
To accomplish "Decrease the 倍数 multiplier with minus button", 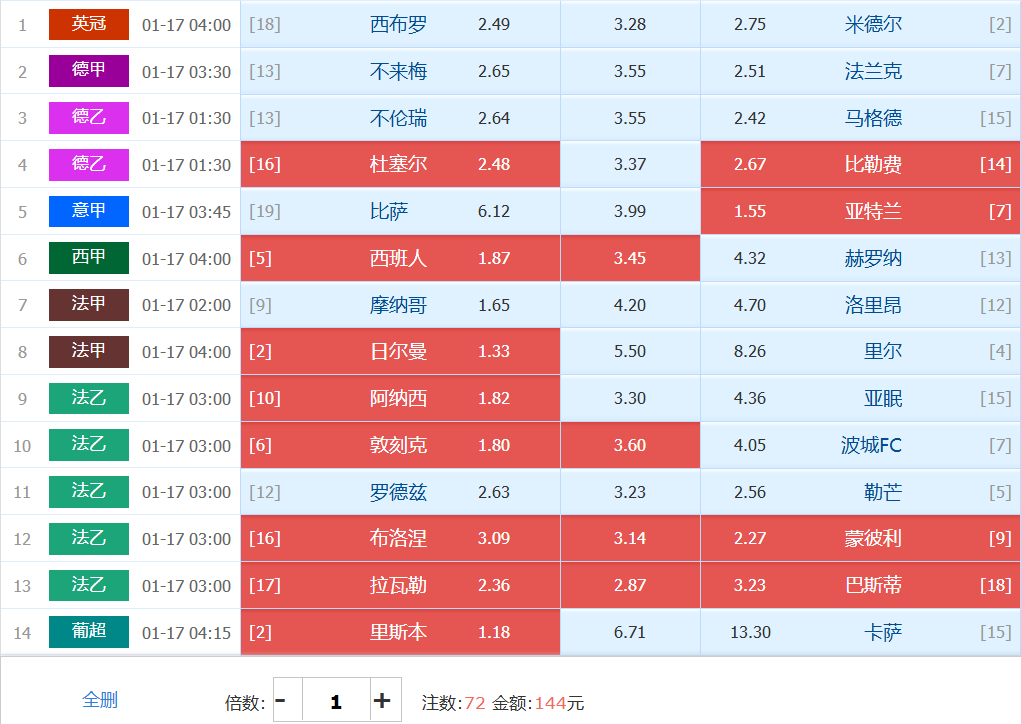I will [x=281, y=701].
